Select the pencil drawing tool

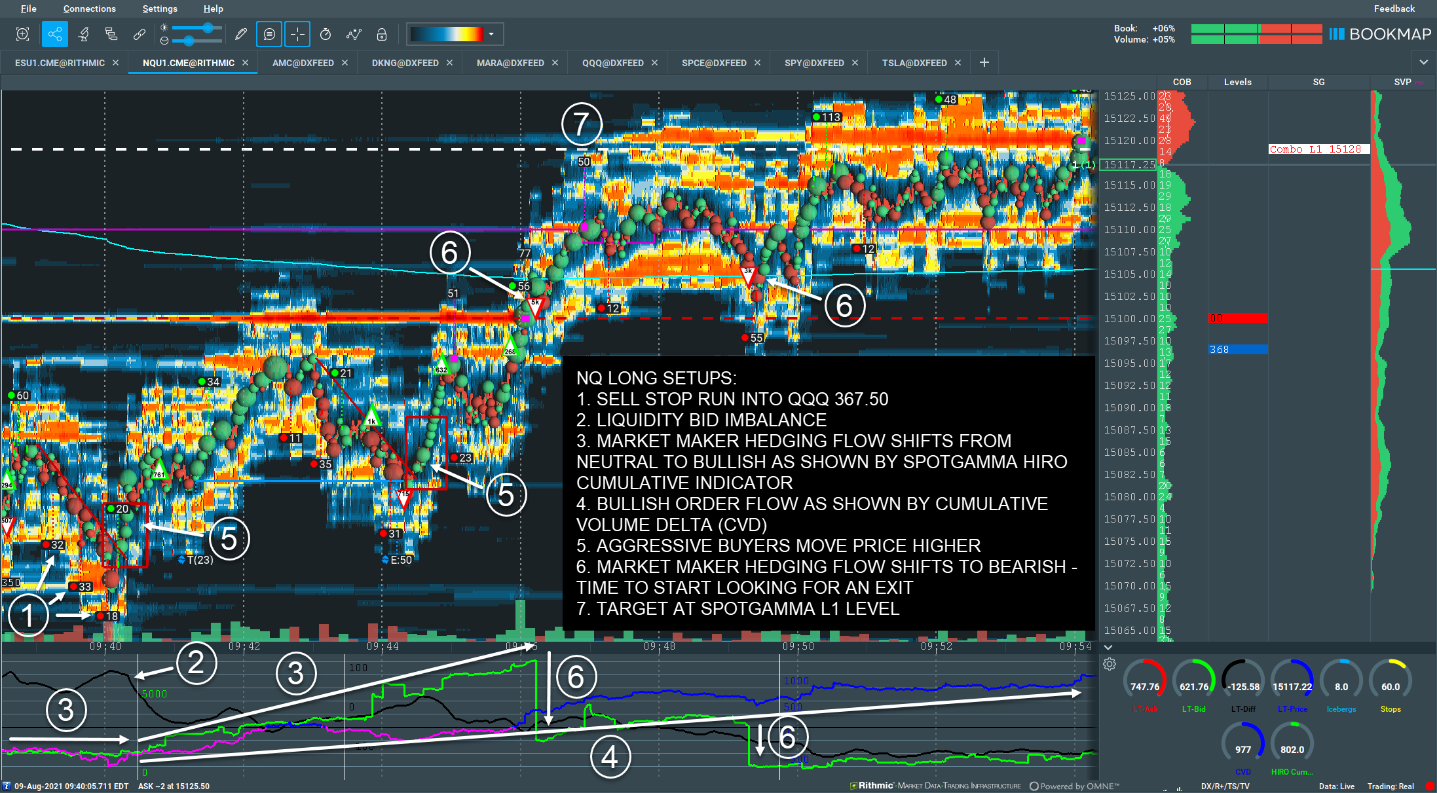pos(241,34)
